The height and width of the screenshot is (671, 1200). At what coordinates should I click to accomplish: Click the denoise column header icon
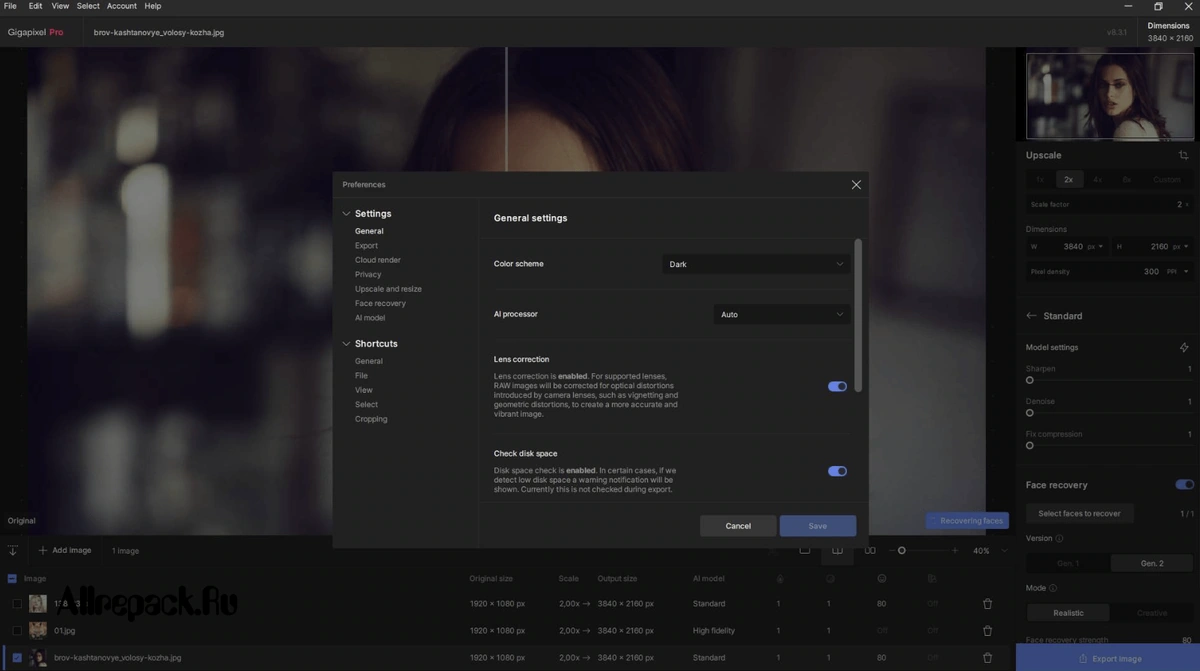(x=830, y=579)
